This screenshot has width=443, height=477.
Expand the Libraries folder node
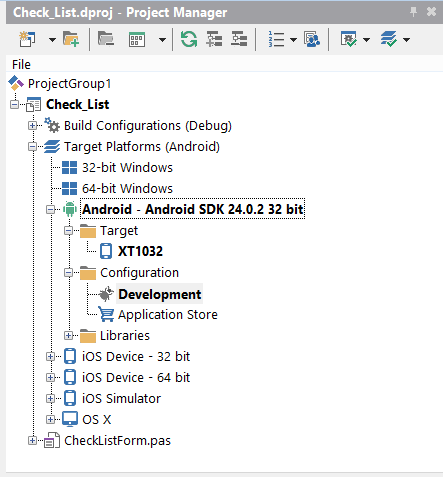click(x=68, y=335)
